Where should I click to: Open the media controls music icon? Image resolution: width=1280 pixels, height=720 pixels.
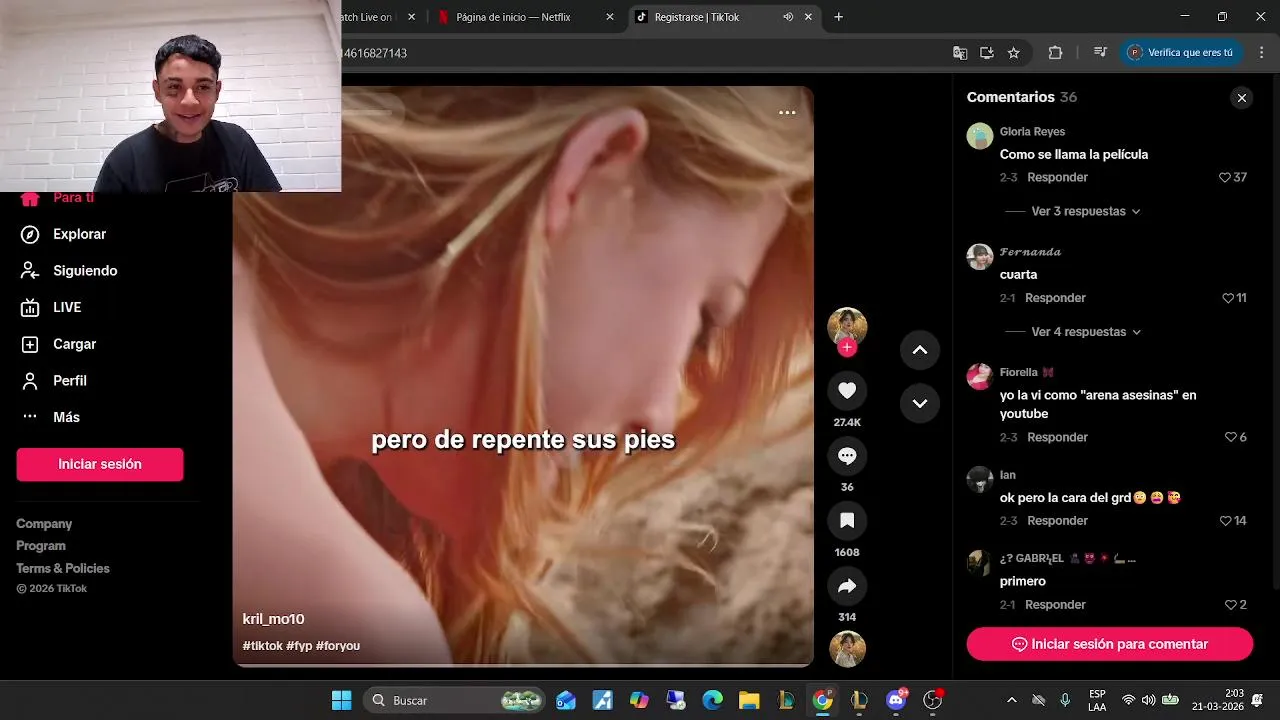tap(1100, 53)
